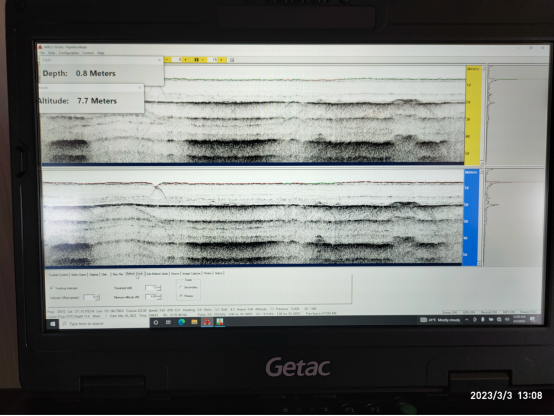Click the blue Meters depth scale
This screenshot has height=416, width=554.
pyautogui.click(x=470, y=217)
